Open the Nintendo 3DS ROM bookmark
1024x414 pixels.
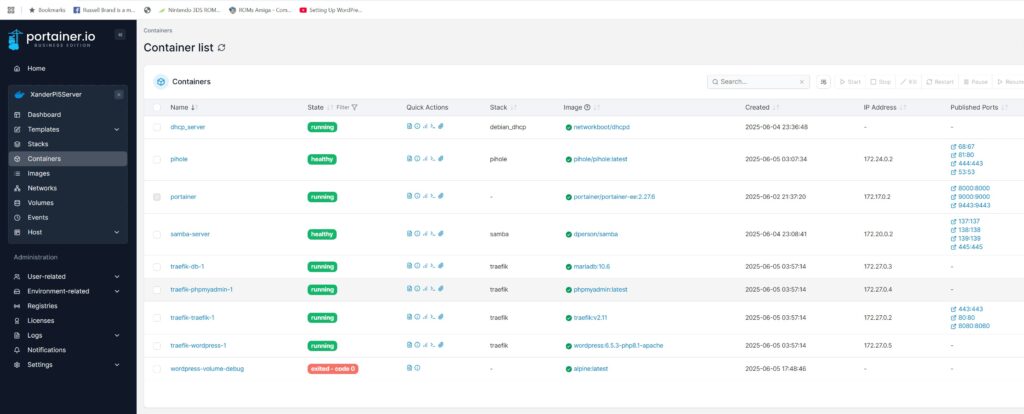click(x=190, y=10)
